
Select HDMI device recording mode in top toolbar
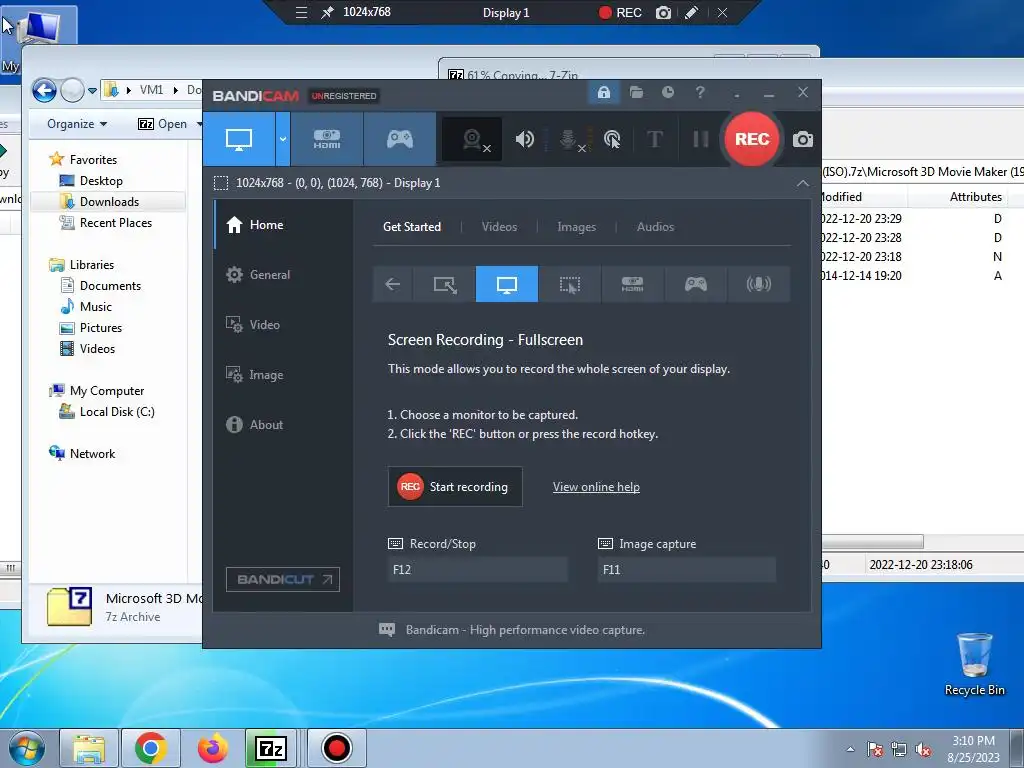(x=327, y=139)
